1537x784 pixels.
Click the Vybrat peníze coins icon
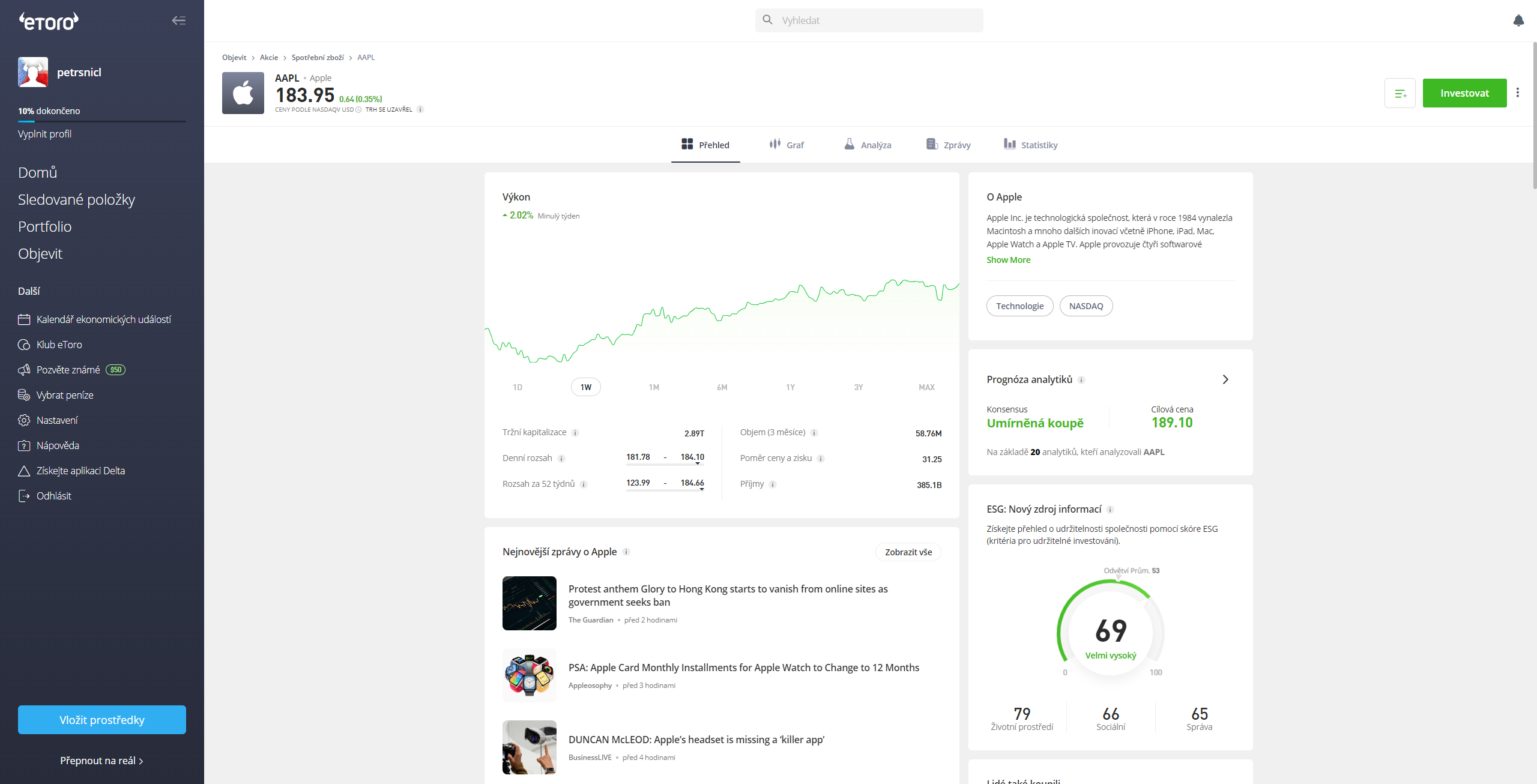point(24,395)
